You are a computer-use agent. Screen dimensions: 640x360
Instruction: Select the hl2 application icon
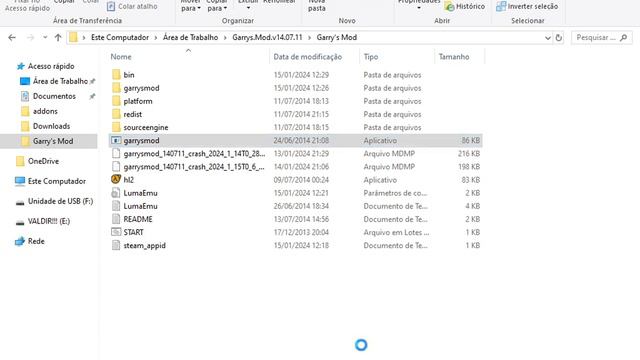tap(116, 179)
